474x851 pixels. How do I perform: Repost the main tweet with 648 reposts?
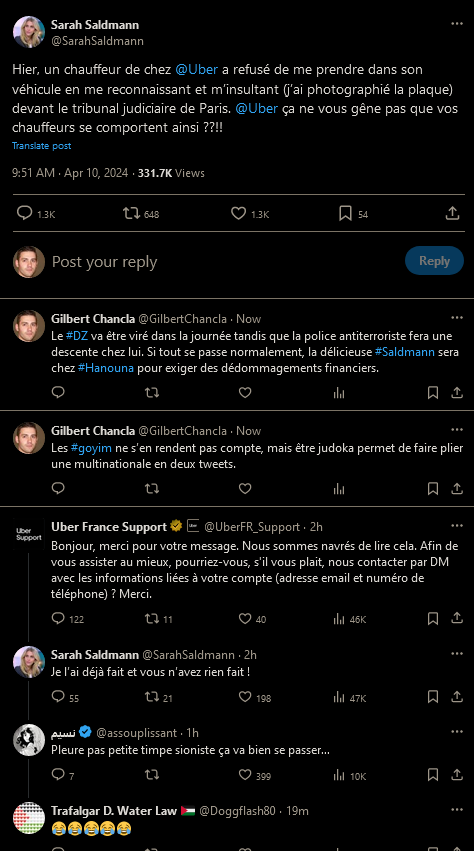click(x=131, y=214)
